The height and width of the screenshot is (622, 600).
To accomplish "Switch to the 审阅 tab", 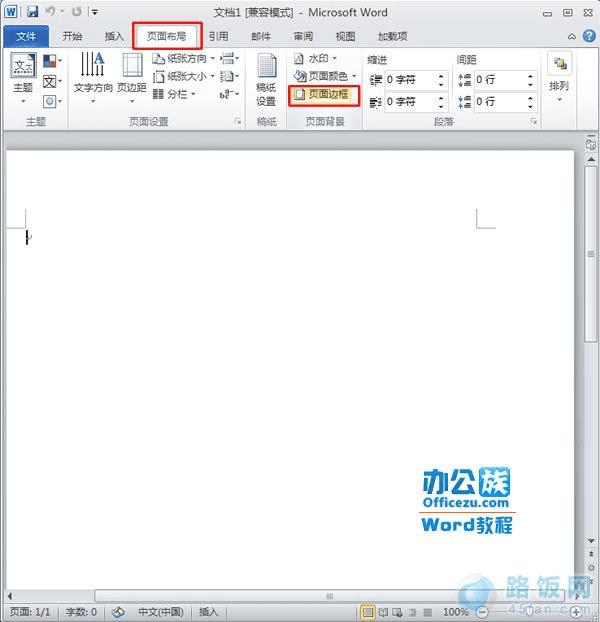I will tap(303, 36).
